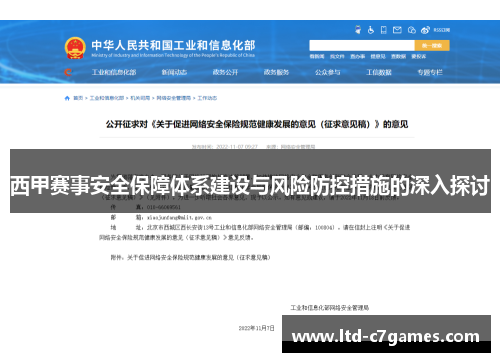Click the WeChat icon in header
This screenshot has height=362, width=500.
pyautogui.click(x=412, y=30)
